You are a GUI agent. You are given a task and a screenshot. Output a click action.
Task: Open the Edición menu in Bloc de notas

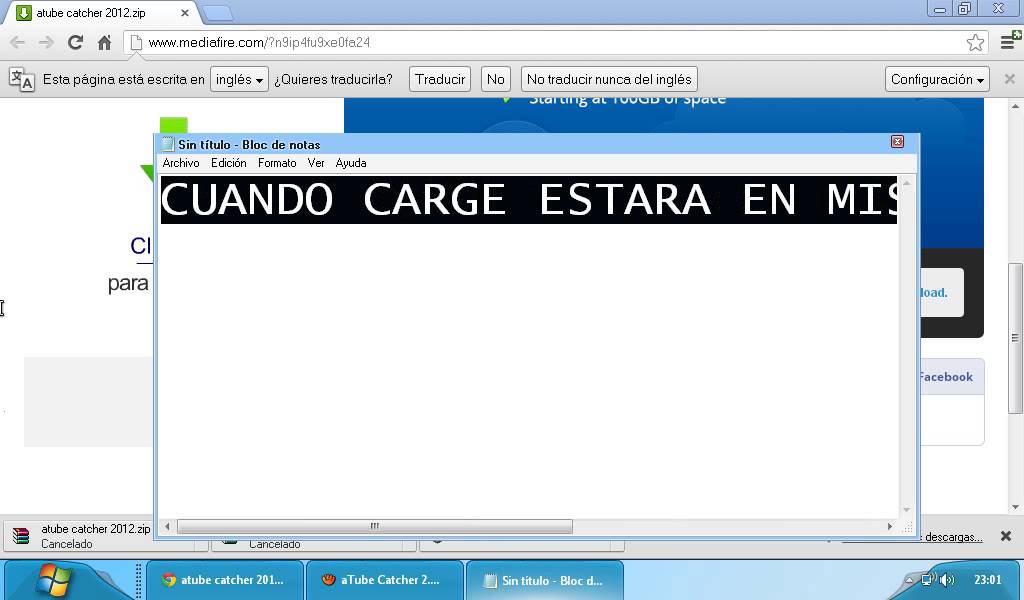(229, 163)
